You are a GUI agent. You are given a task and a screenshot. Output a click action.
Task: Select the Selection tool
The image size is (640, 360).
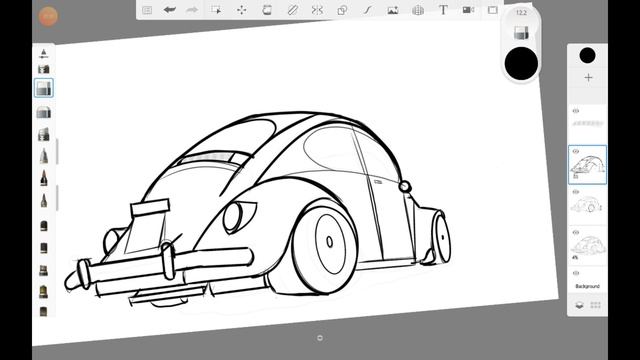[x=216, y=10]
